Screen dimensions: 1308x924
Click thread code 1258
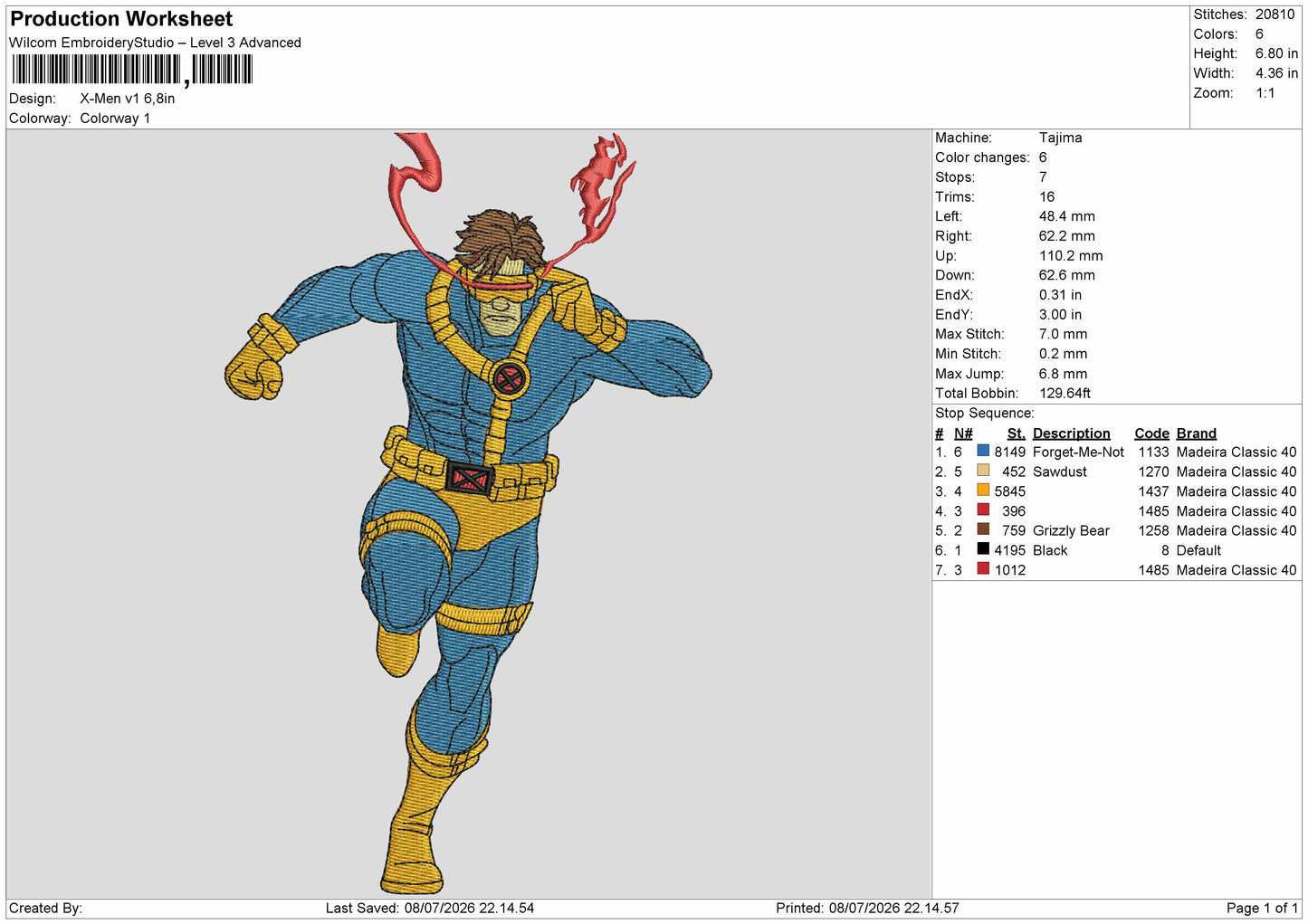pyautogui.click(x=1153, y=531)
